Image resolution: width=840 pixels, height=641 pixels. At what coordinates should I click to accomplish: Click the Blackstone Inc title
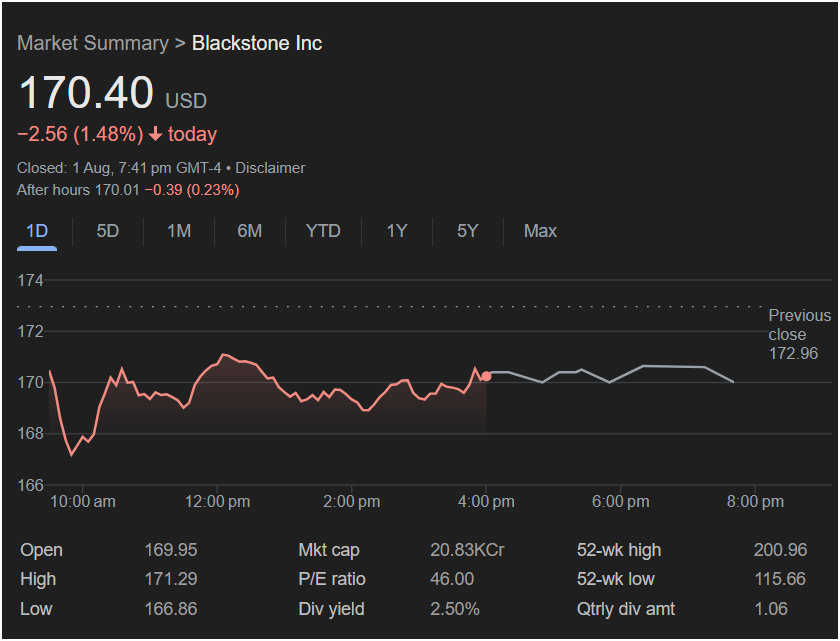(x=257, y=43)
